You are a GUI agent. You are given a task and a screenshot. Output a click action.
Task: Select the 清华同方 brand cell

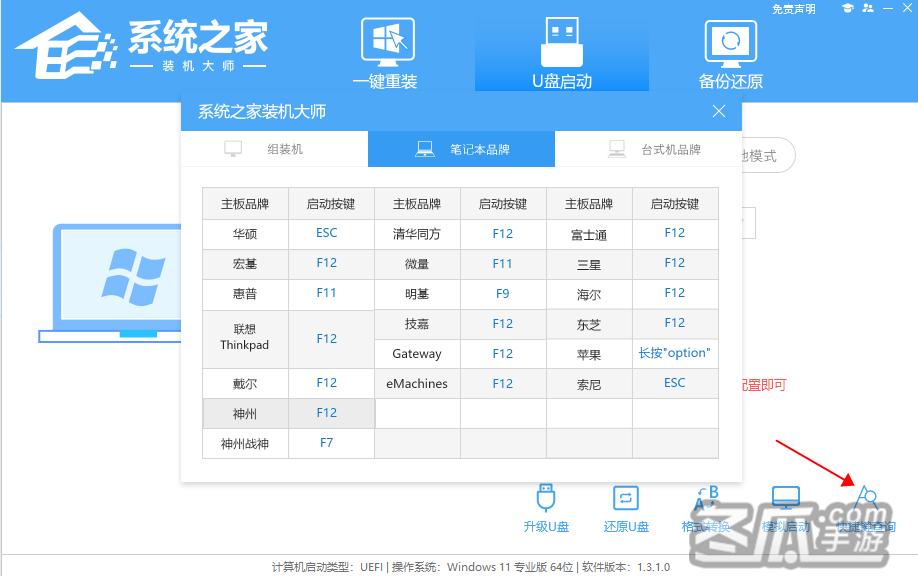point(417,234)
